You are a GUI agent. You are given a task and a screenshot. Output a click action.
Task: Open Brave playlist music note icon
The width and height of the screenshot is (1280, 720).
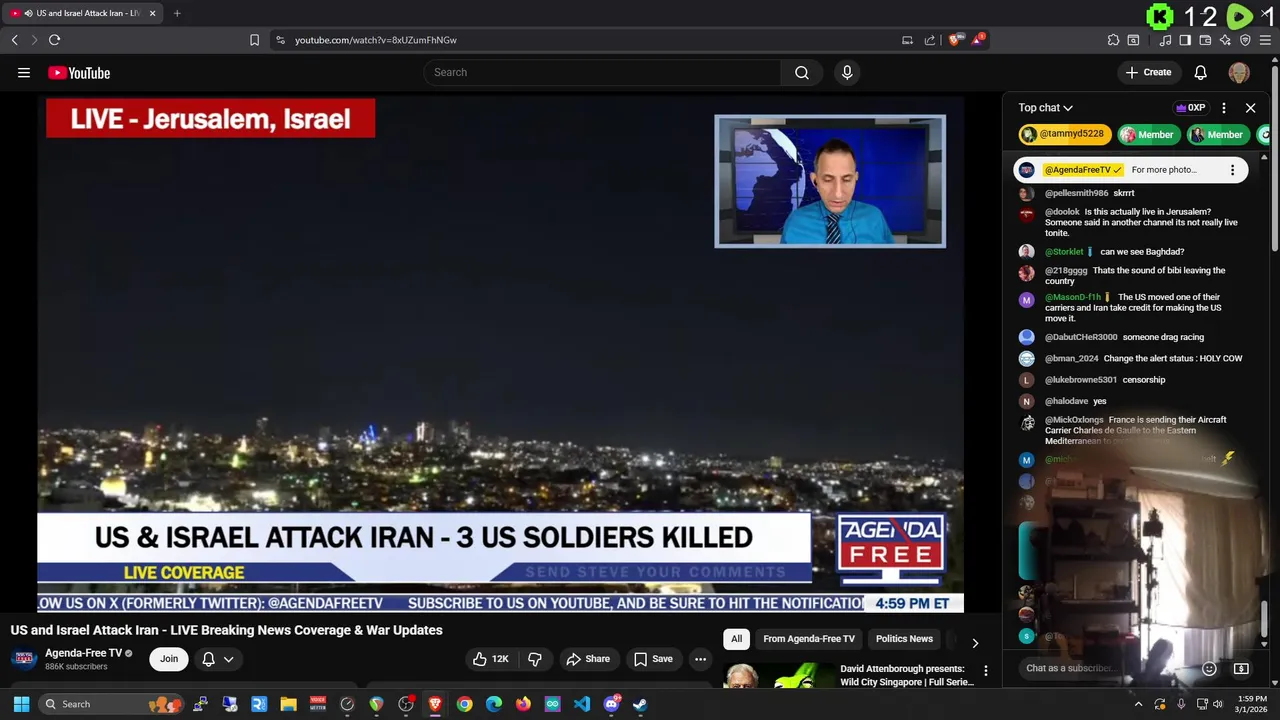(x=1165, y=40)
